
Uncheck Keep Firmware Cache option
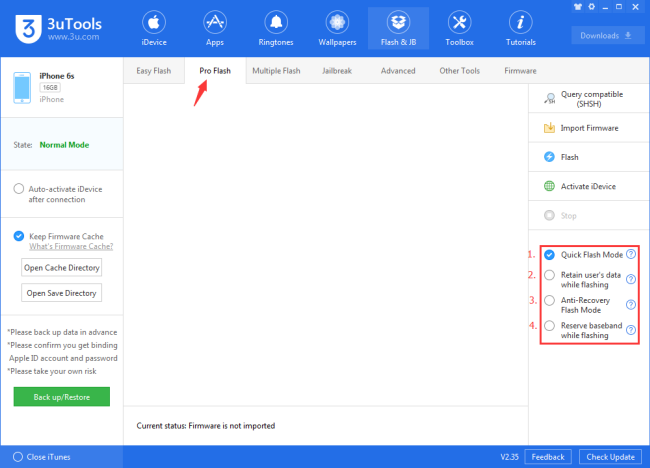click(19, 236)
